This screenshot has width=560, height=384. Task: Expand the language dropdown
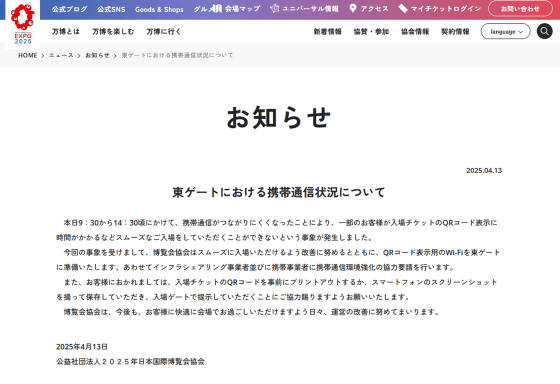coord(505,31)
